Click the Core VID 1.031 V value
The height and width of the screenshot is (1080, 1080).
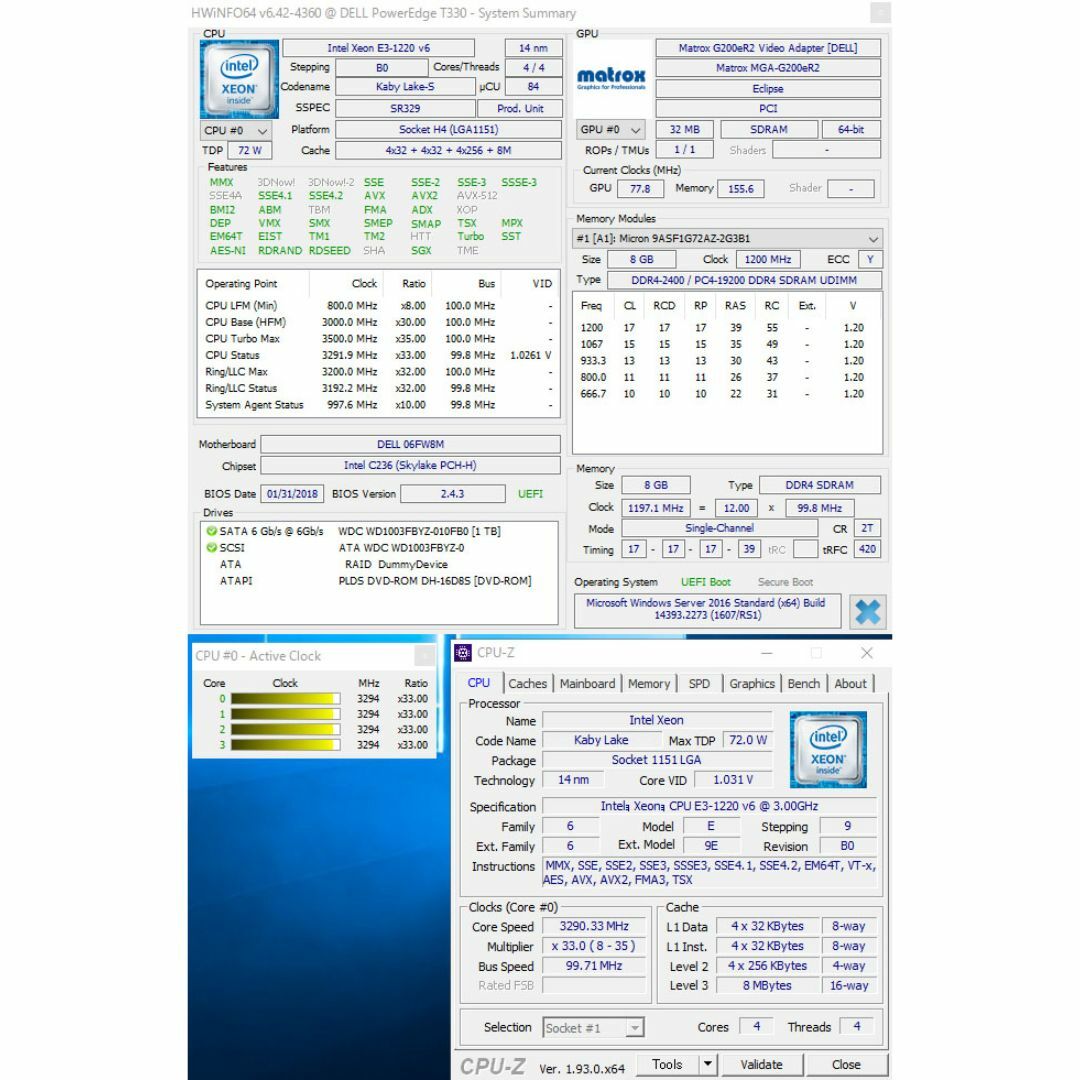point(733,780)
